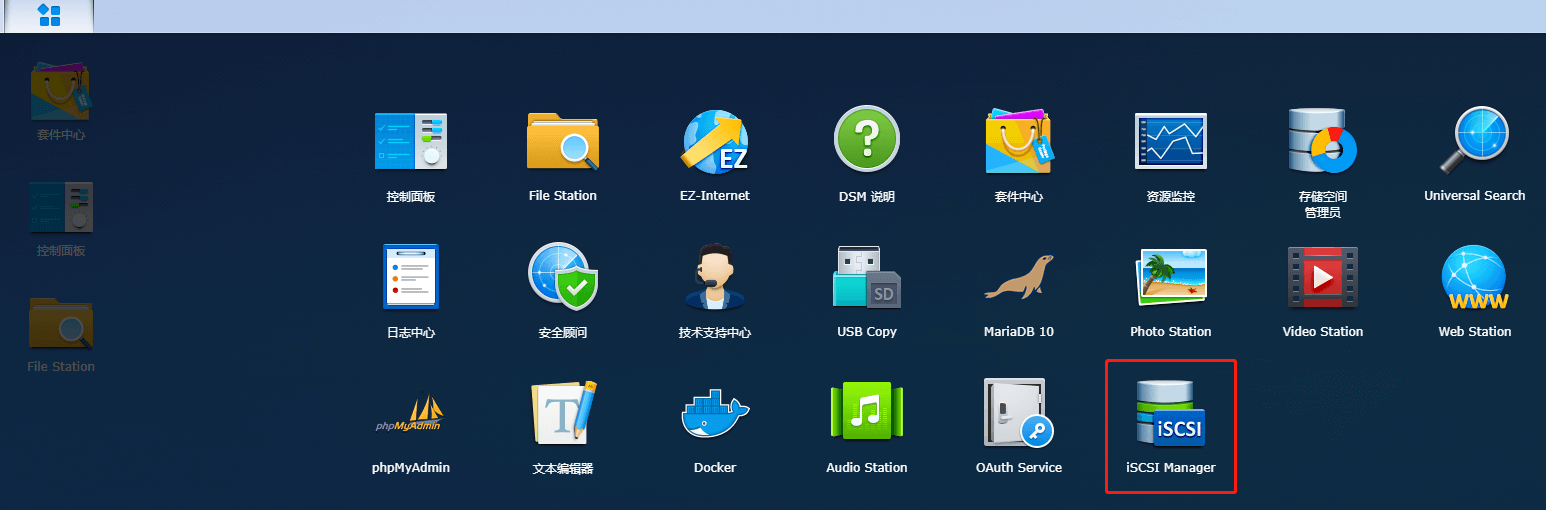Launch 安全顾问 security advisor

[x=562, y=277]
